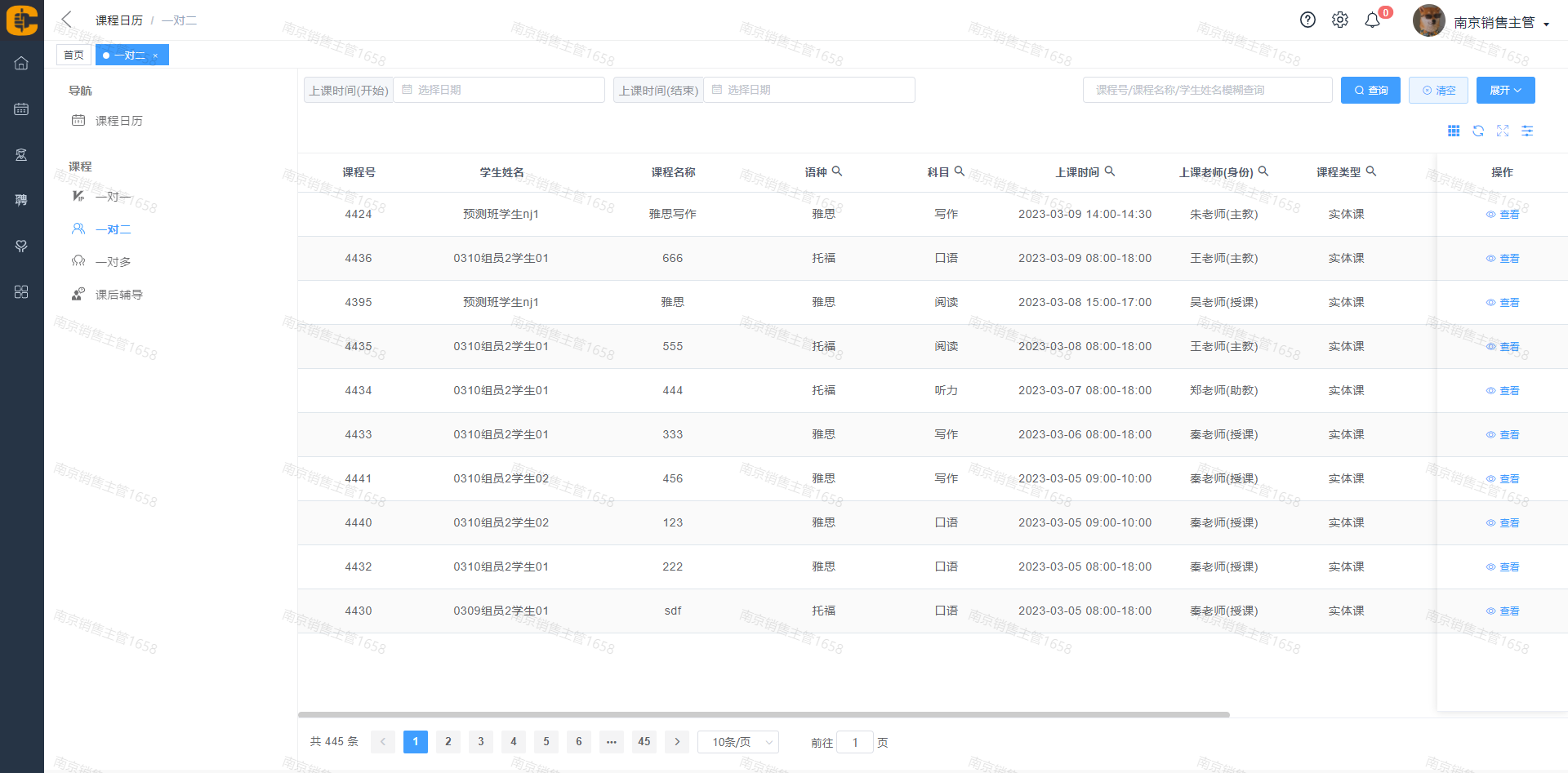Select 一对多 in the course menu
Viewport: 1568px width, 773px height.
113,262
